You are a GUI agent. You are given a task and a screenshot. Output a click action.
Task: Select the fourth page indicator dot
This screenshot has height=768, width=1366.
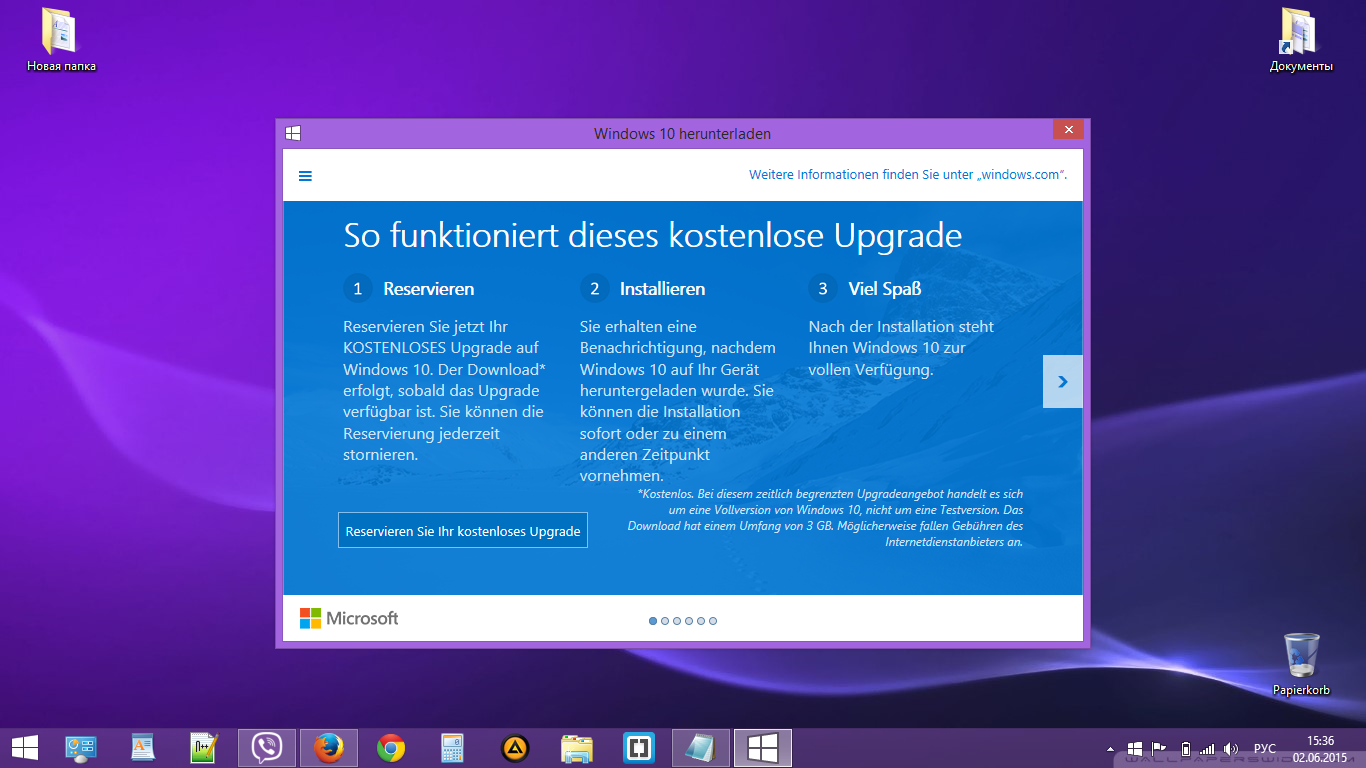(689, 621)
